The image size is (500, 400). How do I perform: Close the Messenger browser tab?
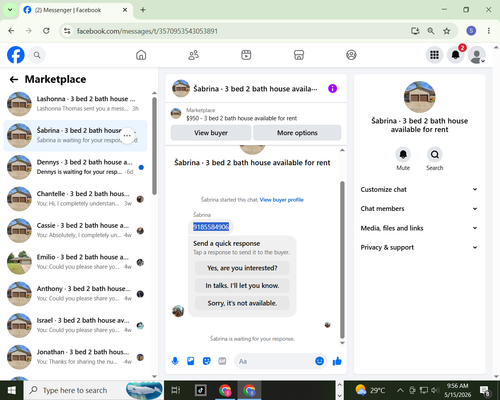(x=125, y=10)
